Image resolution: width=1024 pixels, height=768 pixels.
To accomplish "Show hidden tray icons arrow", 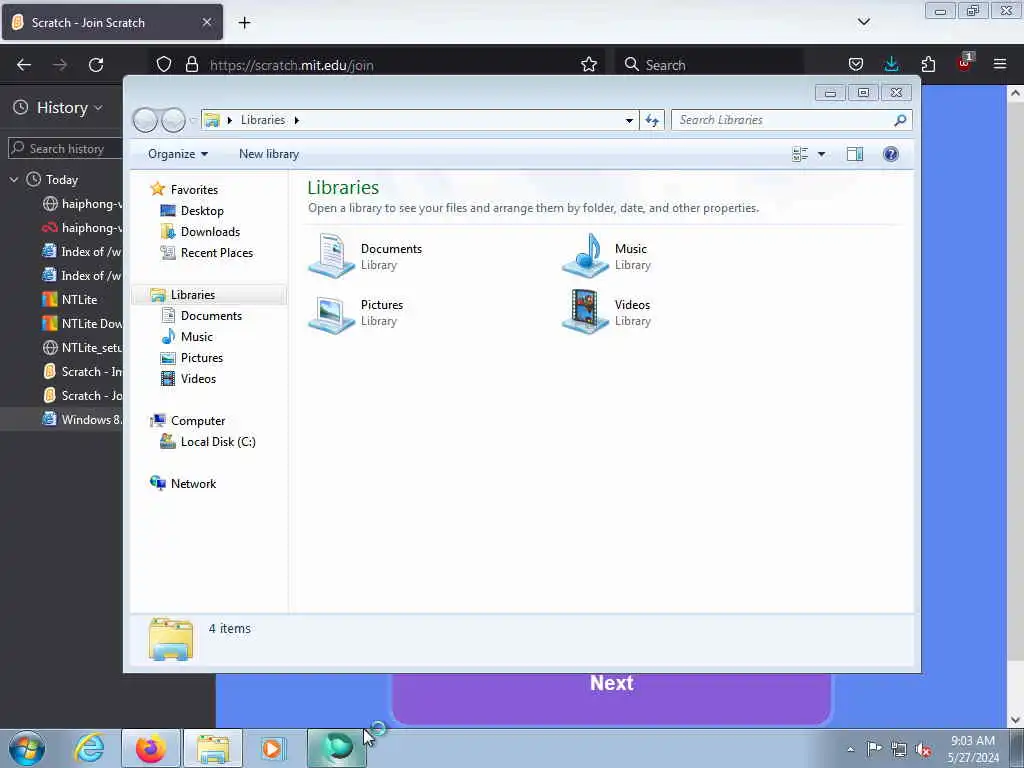I will tap(850, 749).
